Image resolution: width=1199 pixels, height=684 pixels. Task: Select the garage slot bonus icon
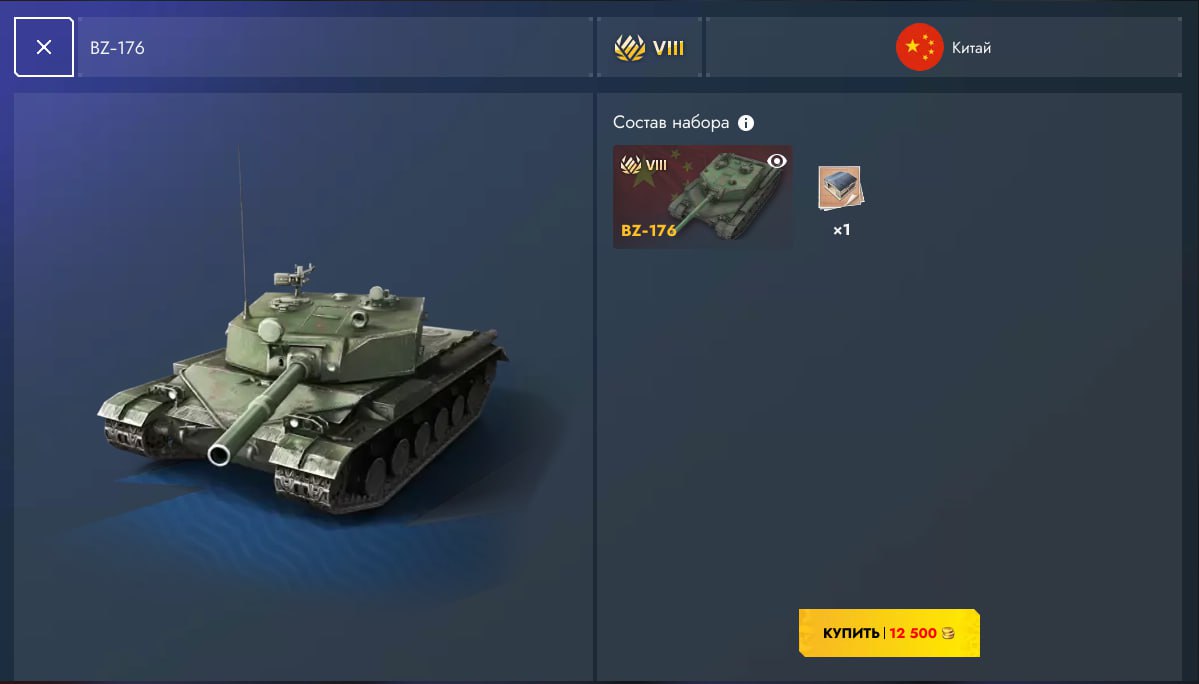pos(840,188)
